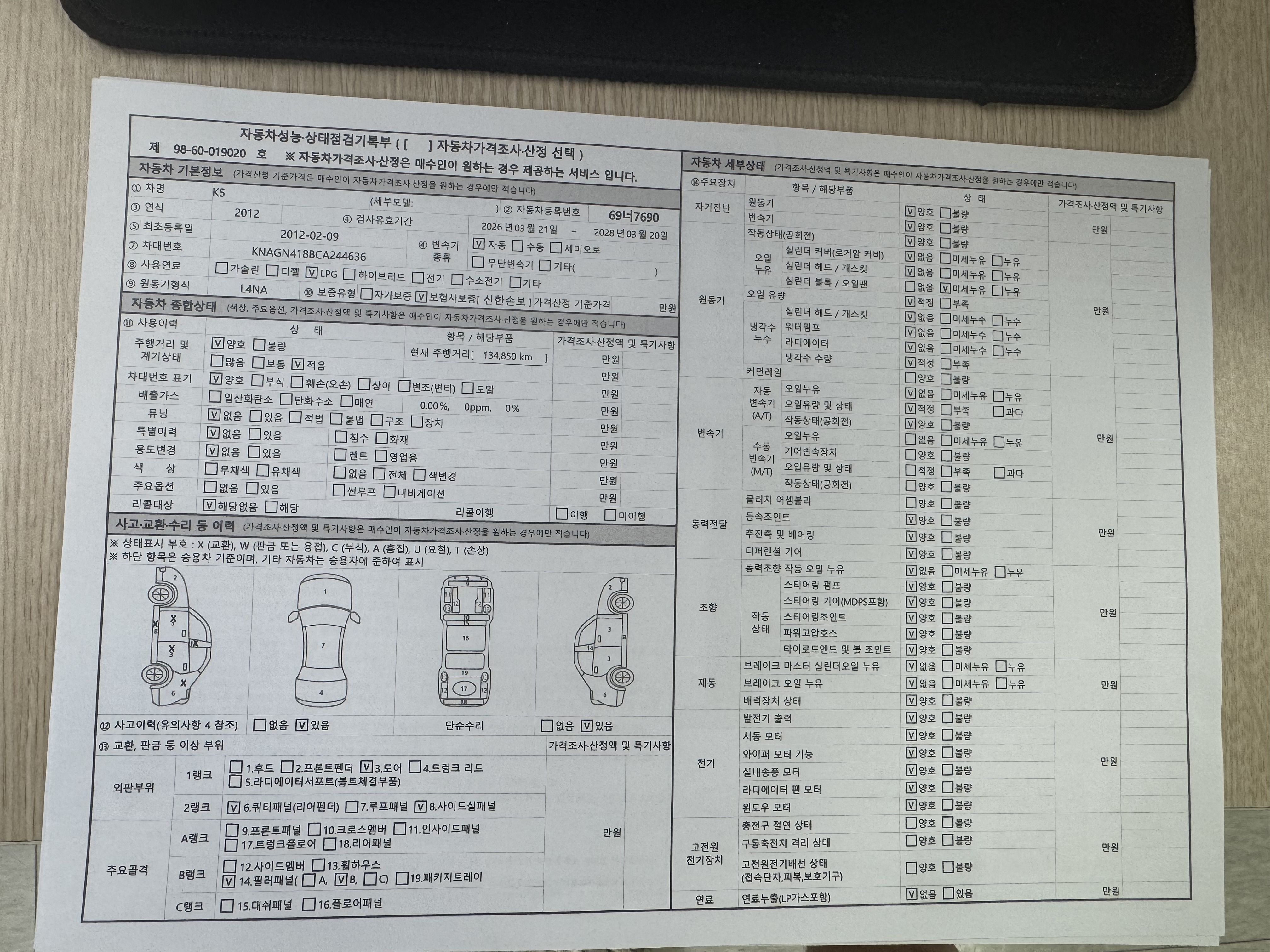1270x952 pixels.
Task: Toggle the 자동 transmission checkbox
Action: point(478,244)
